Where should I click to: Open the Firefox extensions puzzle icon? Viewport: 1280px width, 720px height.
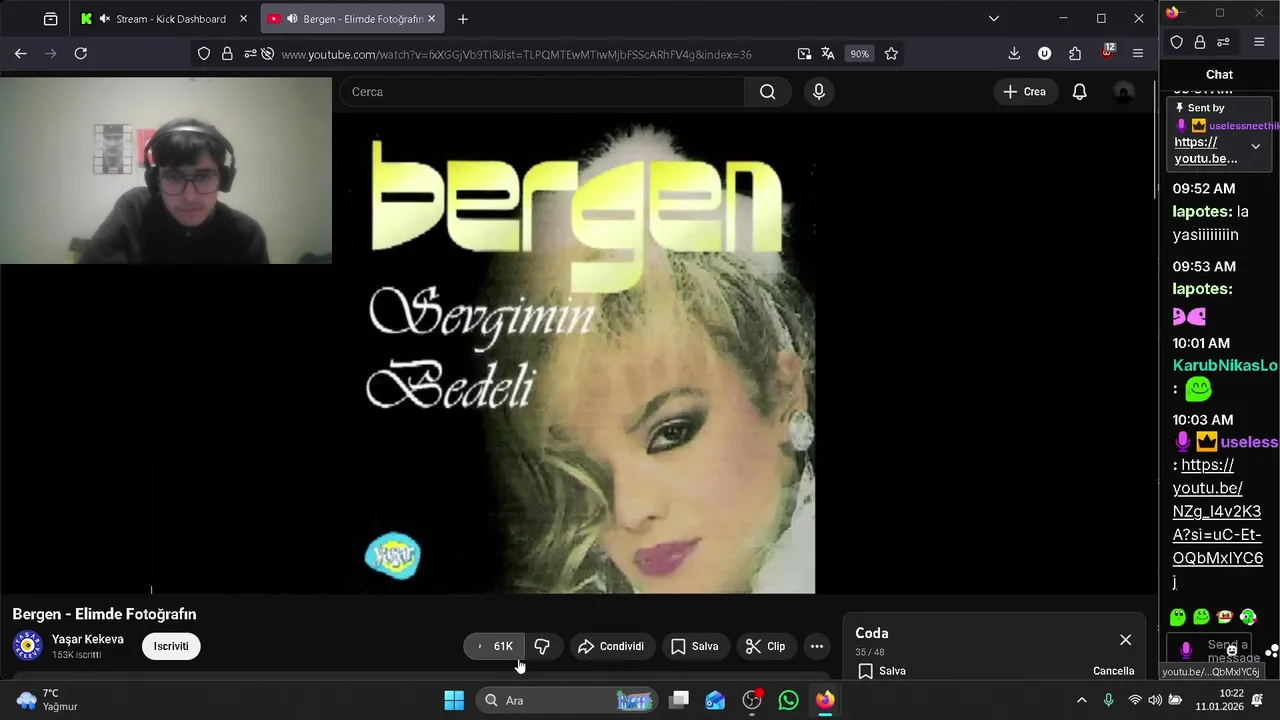tap(1075, 54)
